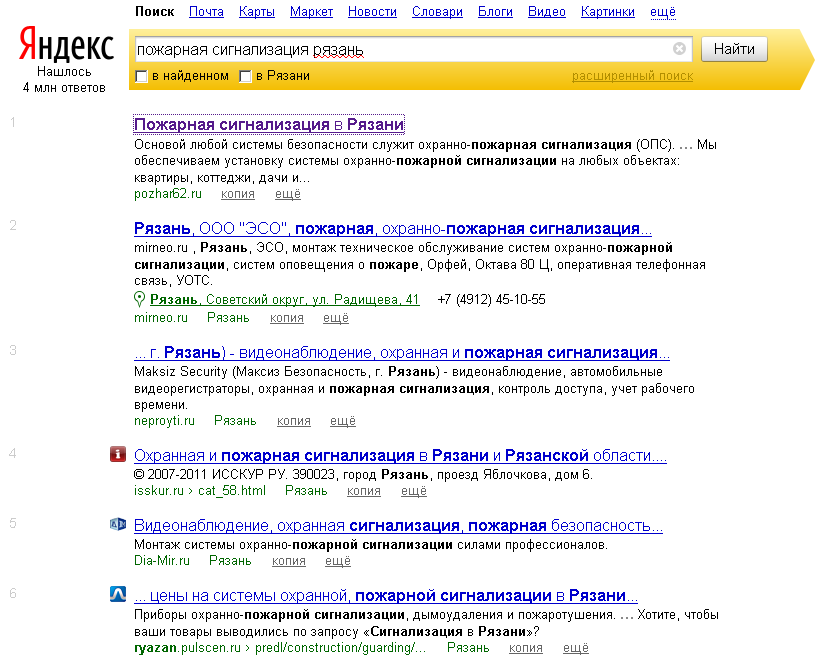The width and height of the screenshot is (818, 671).
Task: Clear the search query using the X icon
Action: click(680, 48)
